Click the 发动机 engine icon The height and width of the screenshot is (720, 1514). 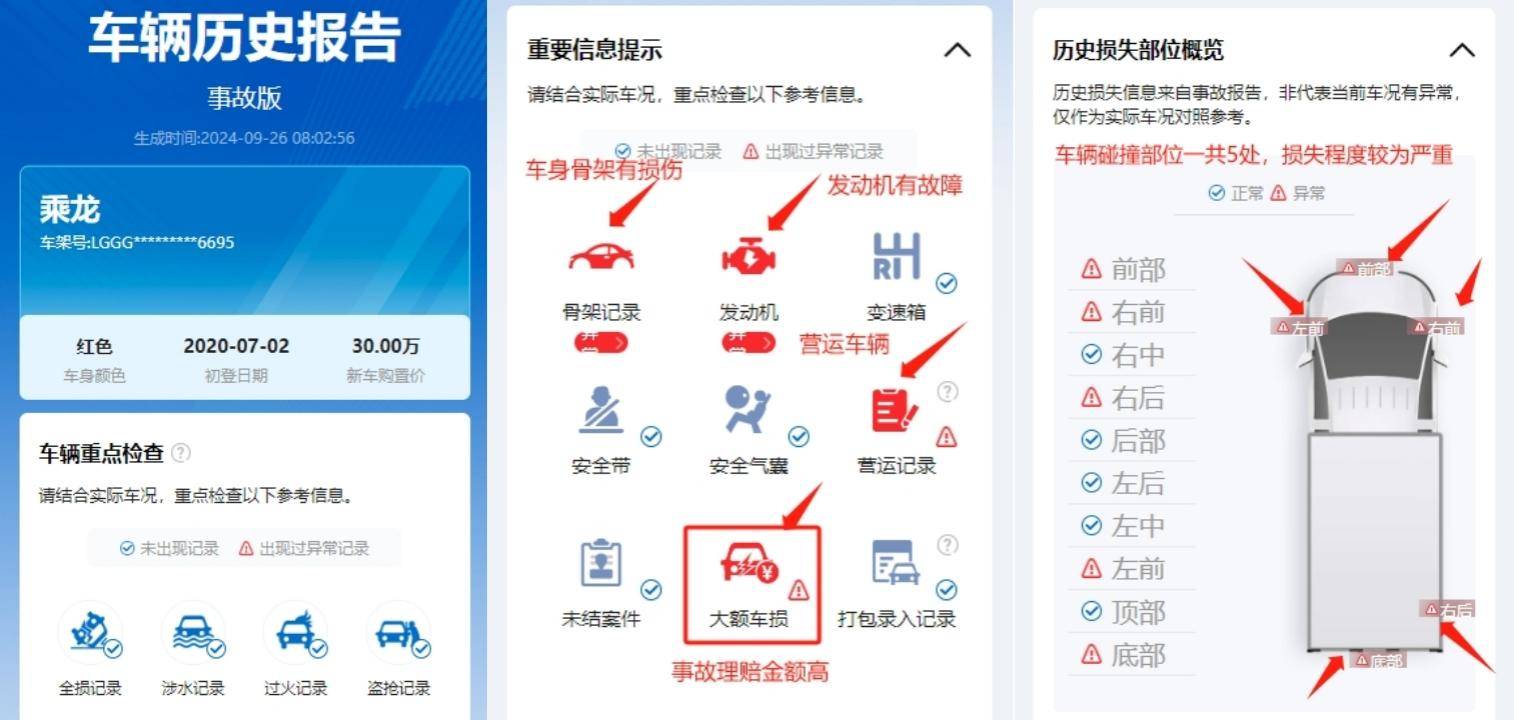[x=749, y=258]
